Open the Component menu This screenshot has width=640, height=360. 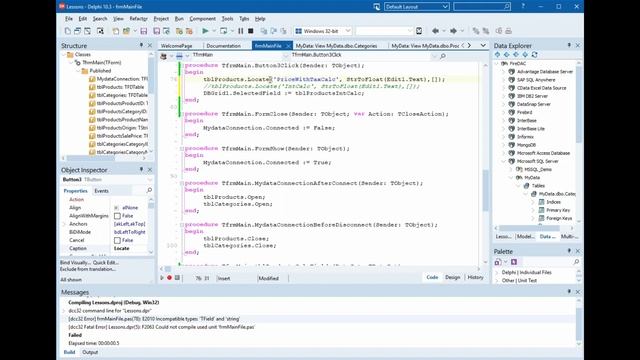coord(202,19)
